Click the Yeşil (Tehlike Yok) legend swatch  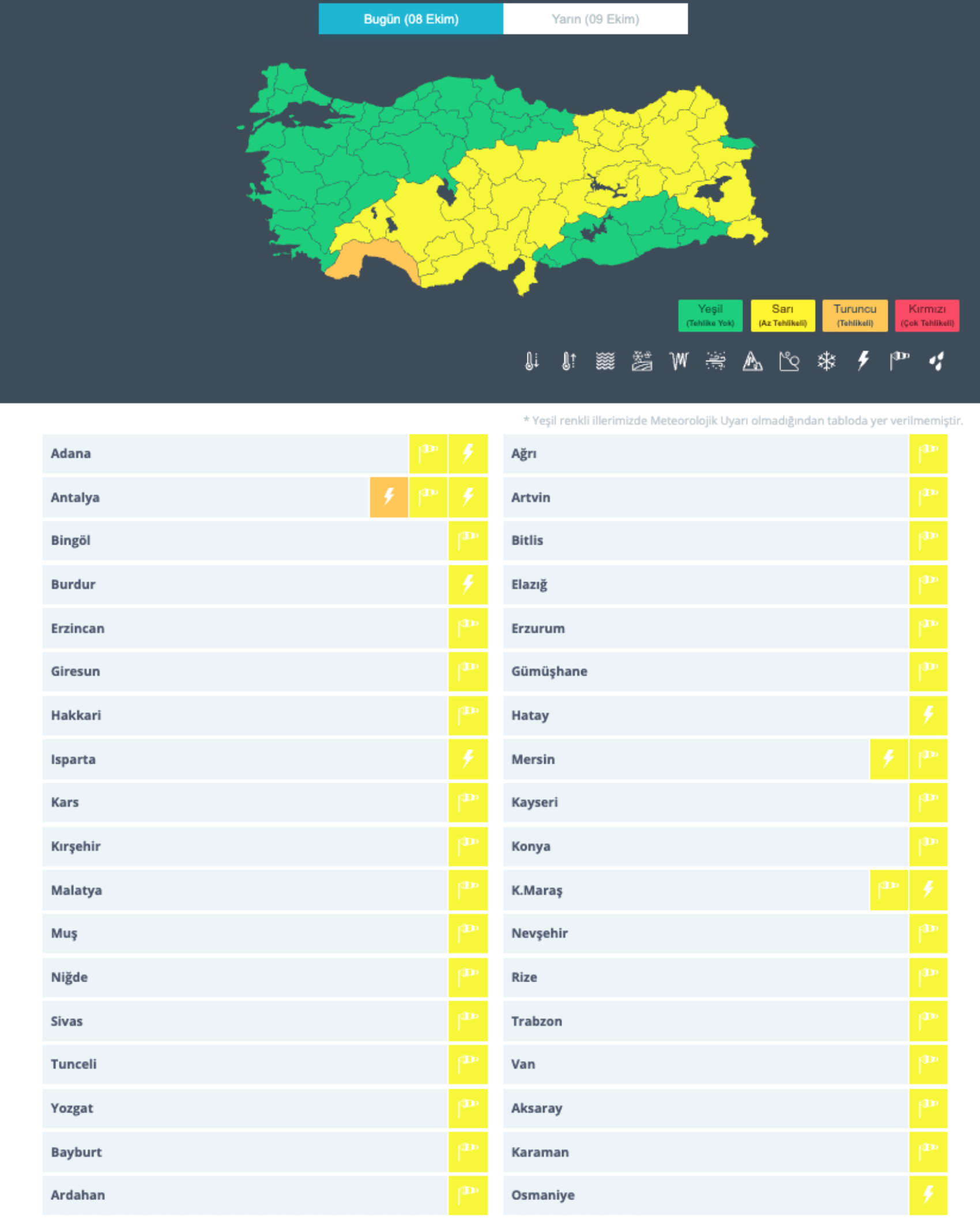point(710,315)
